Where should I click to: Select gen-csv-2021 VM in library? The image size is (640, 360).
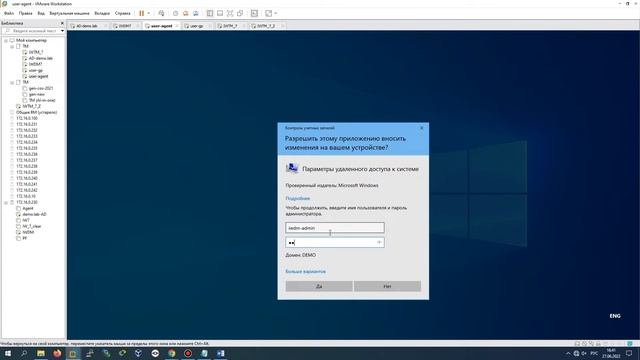[40, 88]
